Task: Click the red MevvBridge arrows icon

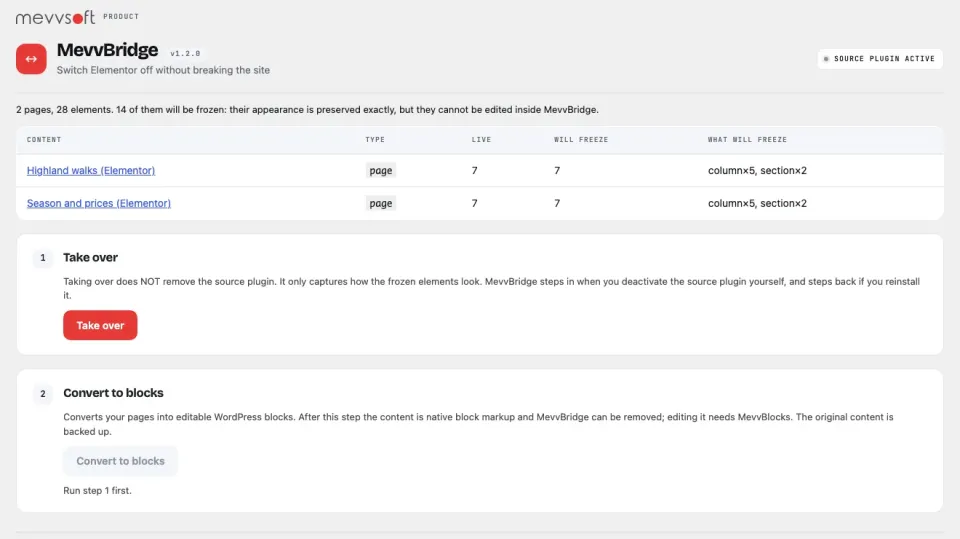Action: (x=31, y=59)
